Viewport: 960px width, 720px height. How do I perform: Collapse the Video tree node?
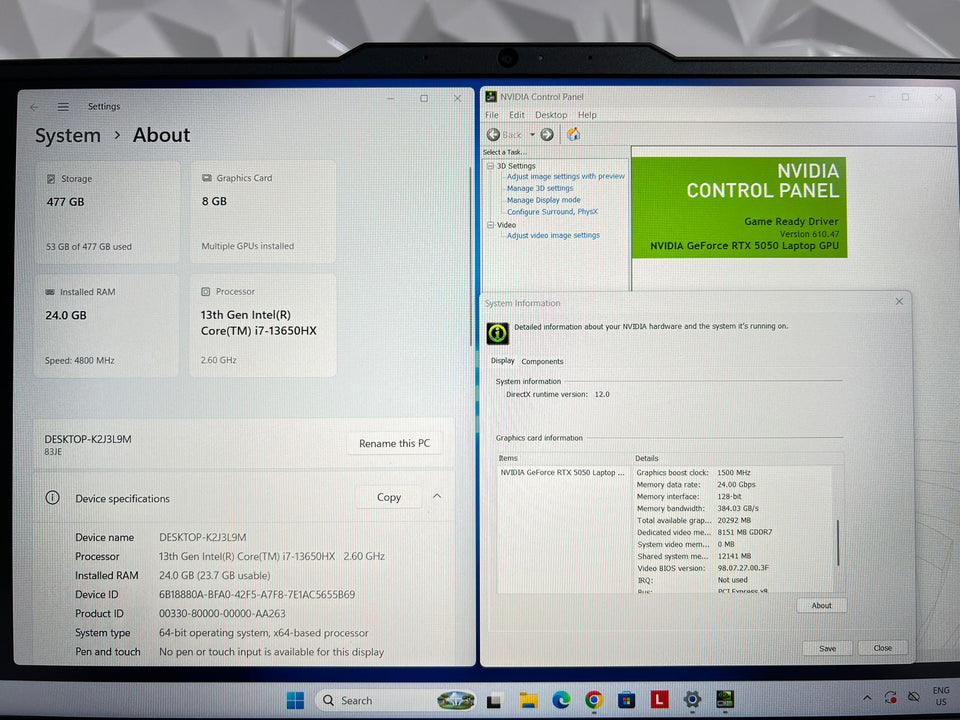point(490,225)
